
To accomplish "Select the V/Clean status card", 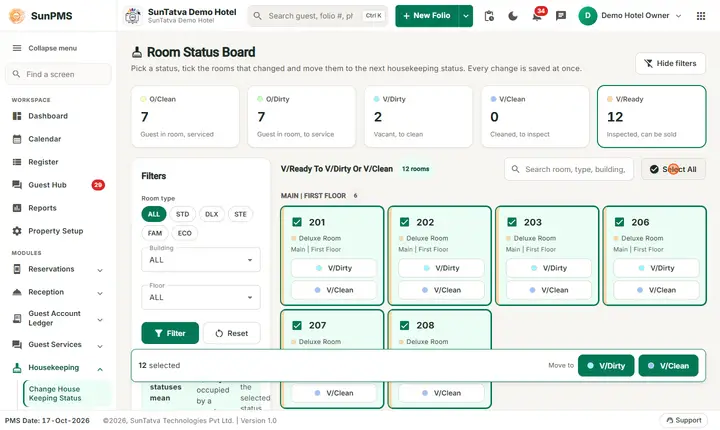I will click(x=535, y=116).
